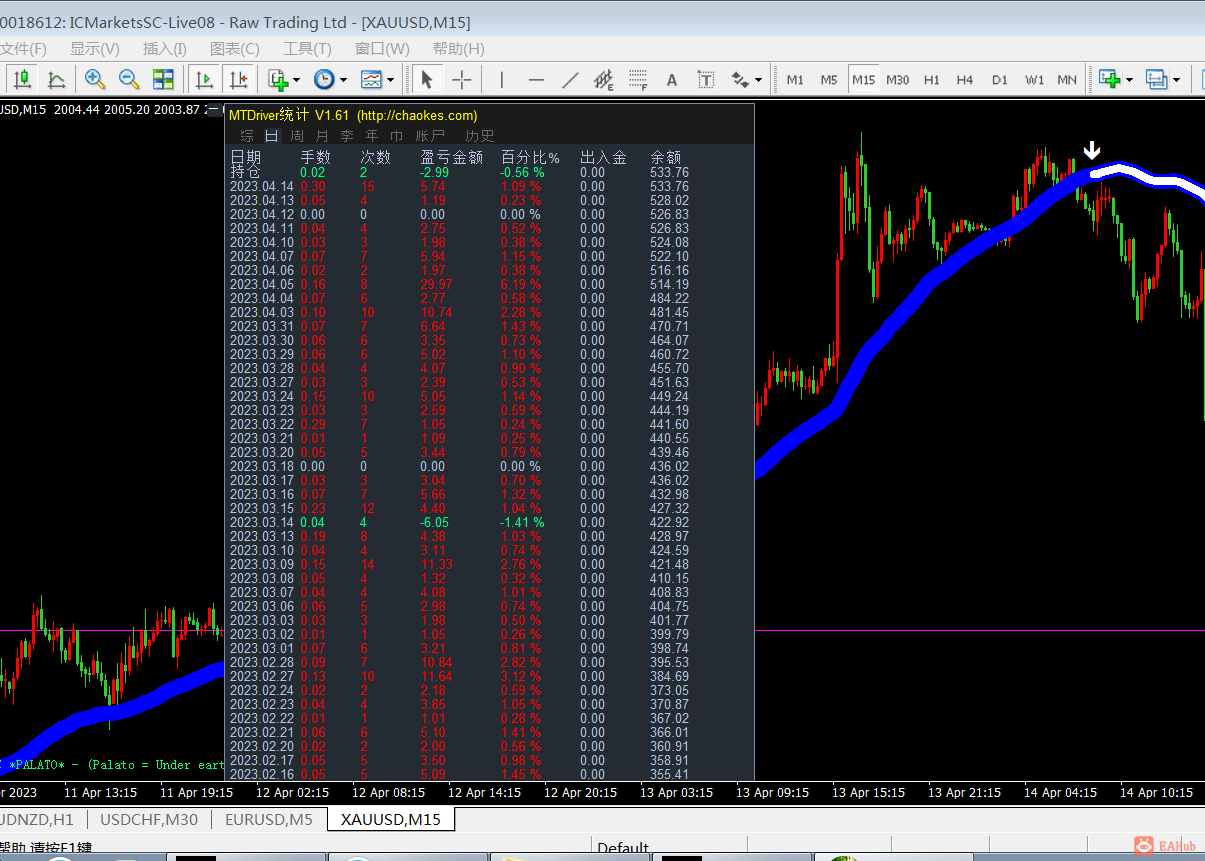Click the green plus chart icon at toolbar right
Screen dimensions: 1205x861
[x=1109, y=79]
